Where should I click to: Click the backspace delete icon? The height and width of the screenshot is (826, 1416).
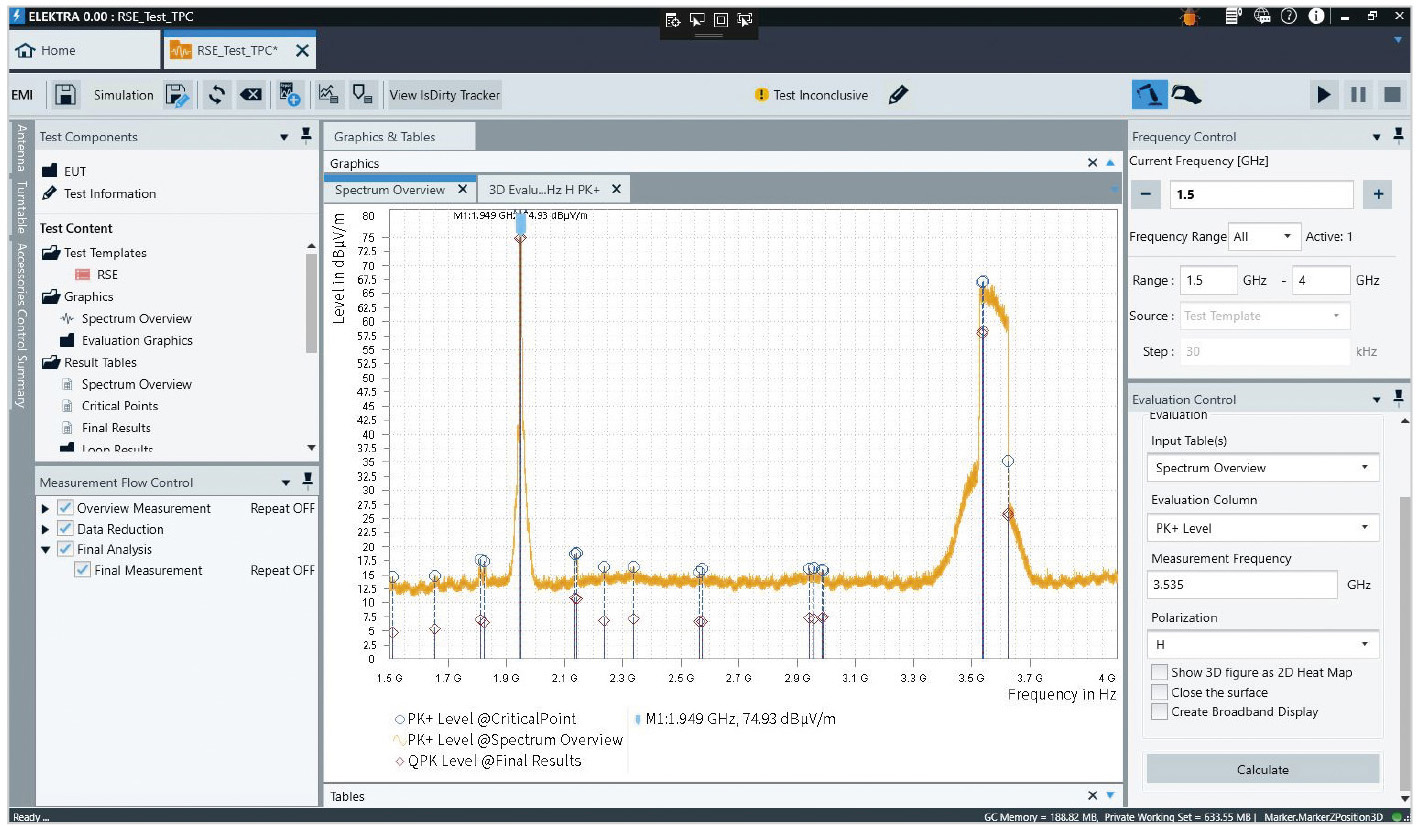pos(251,95)
